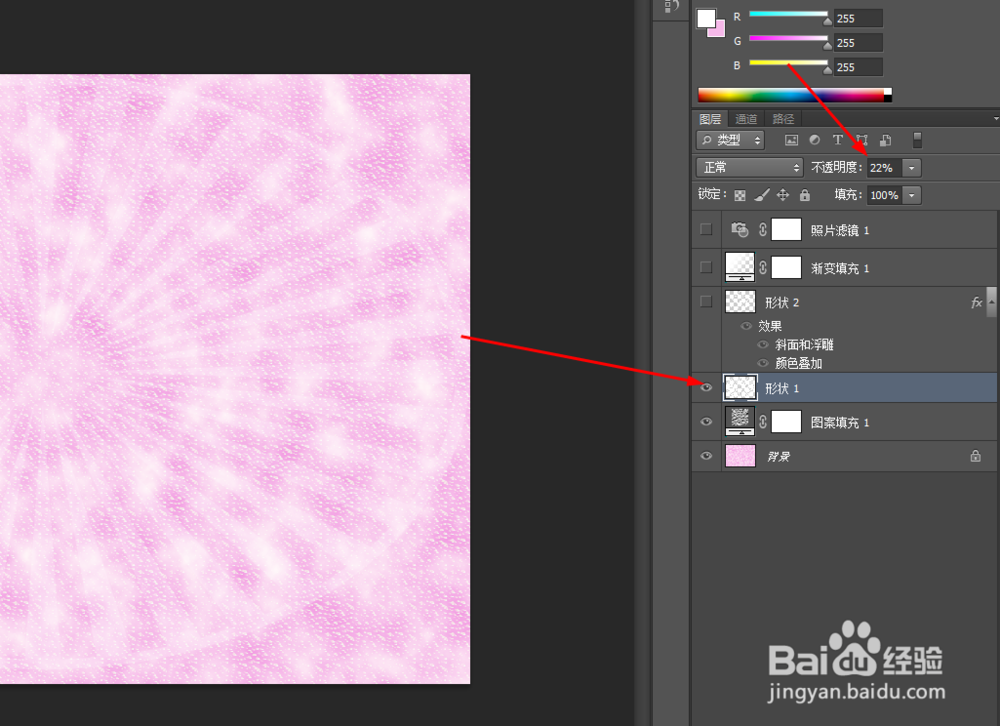The width and height of the screenshot is (1000, 726).
Task: Click the B value input field
Action: [858, 67]
